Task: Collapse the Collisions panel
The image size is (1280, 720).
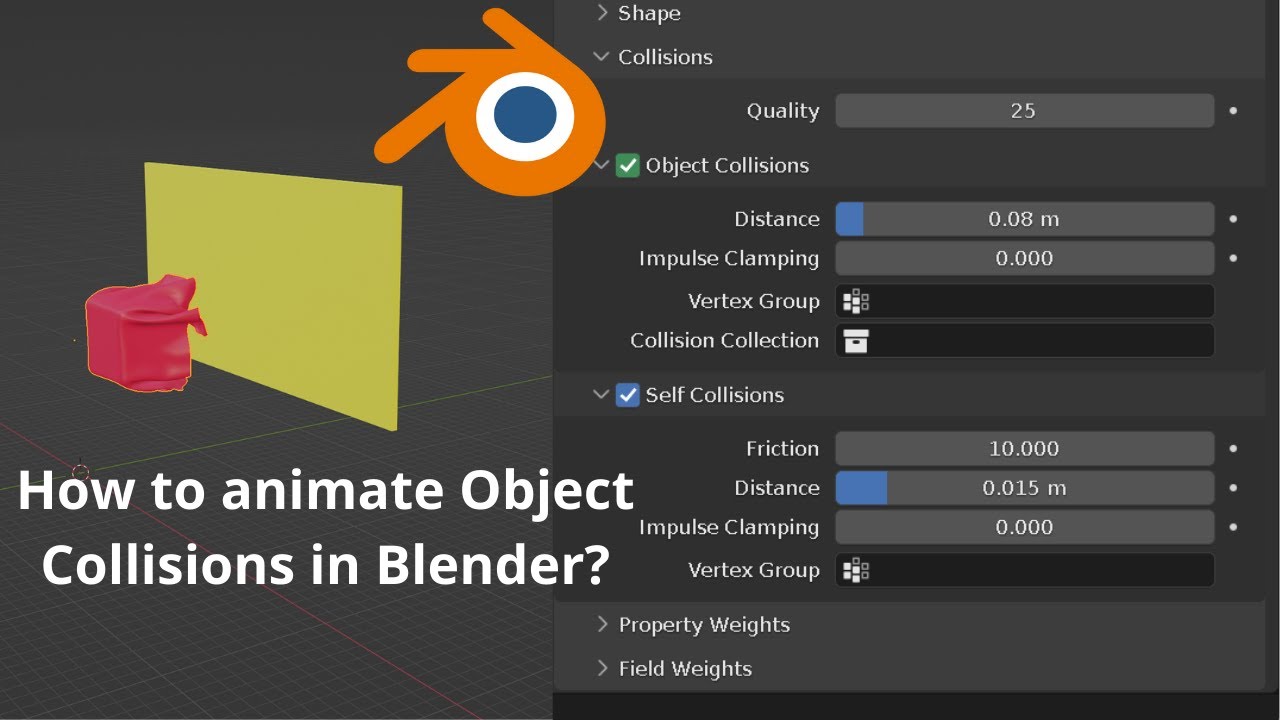Action: [x=601, y=57]
